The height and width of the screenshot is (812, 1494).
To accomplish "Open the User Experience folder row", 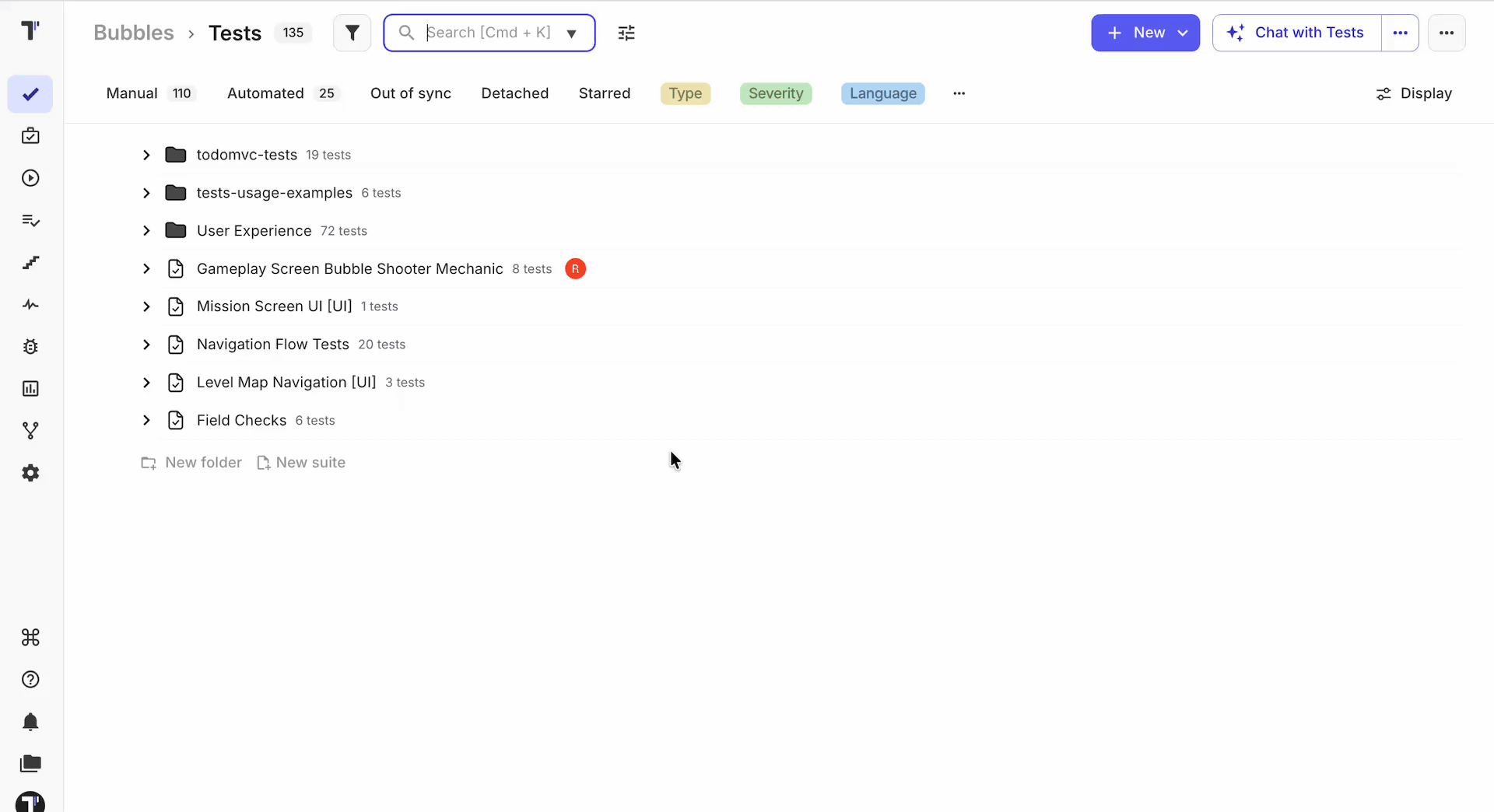I will (x=800, y=231).
